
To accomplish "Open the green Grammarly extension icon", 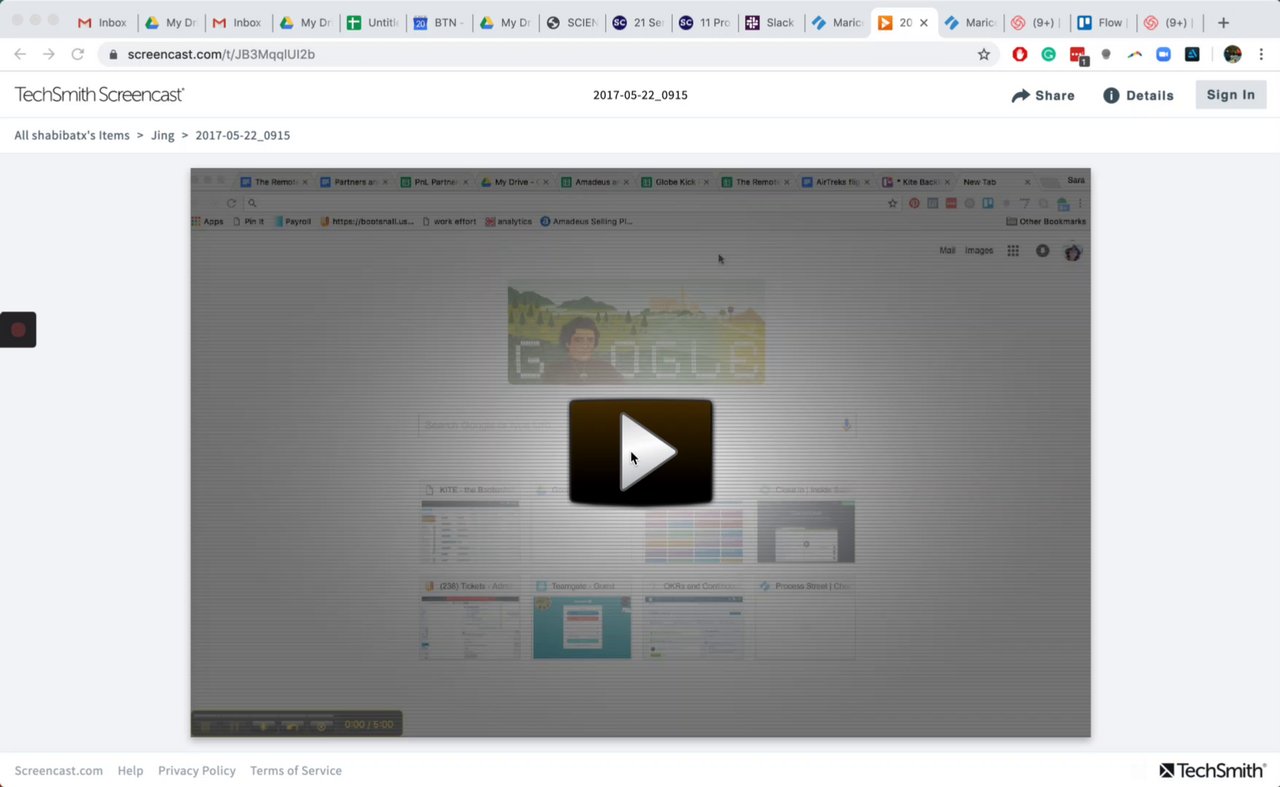I will click(x=1048, y=54).
